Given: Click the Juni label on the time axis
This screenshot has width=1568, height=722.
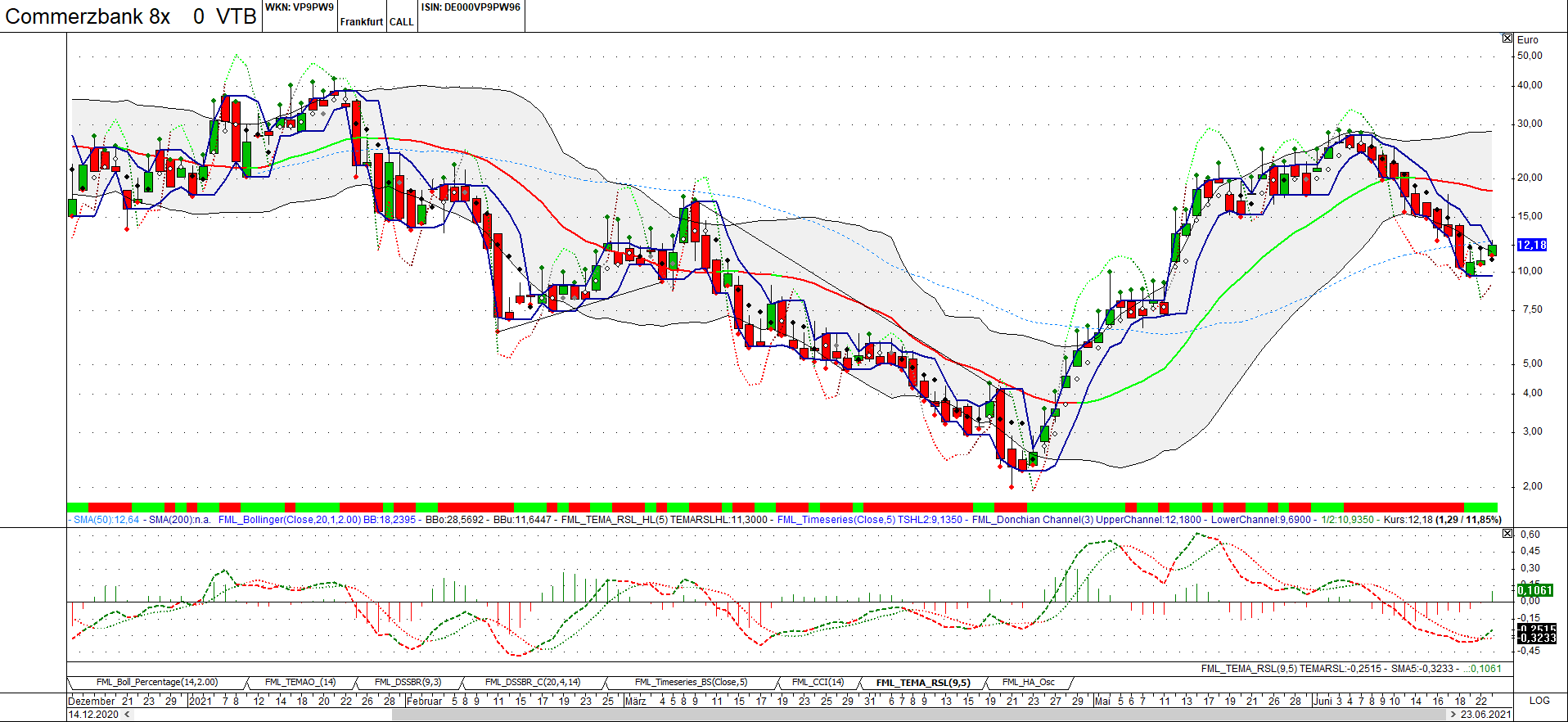Looking at the screenshot, I should click(x=1322, y=701).
